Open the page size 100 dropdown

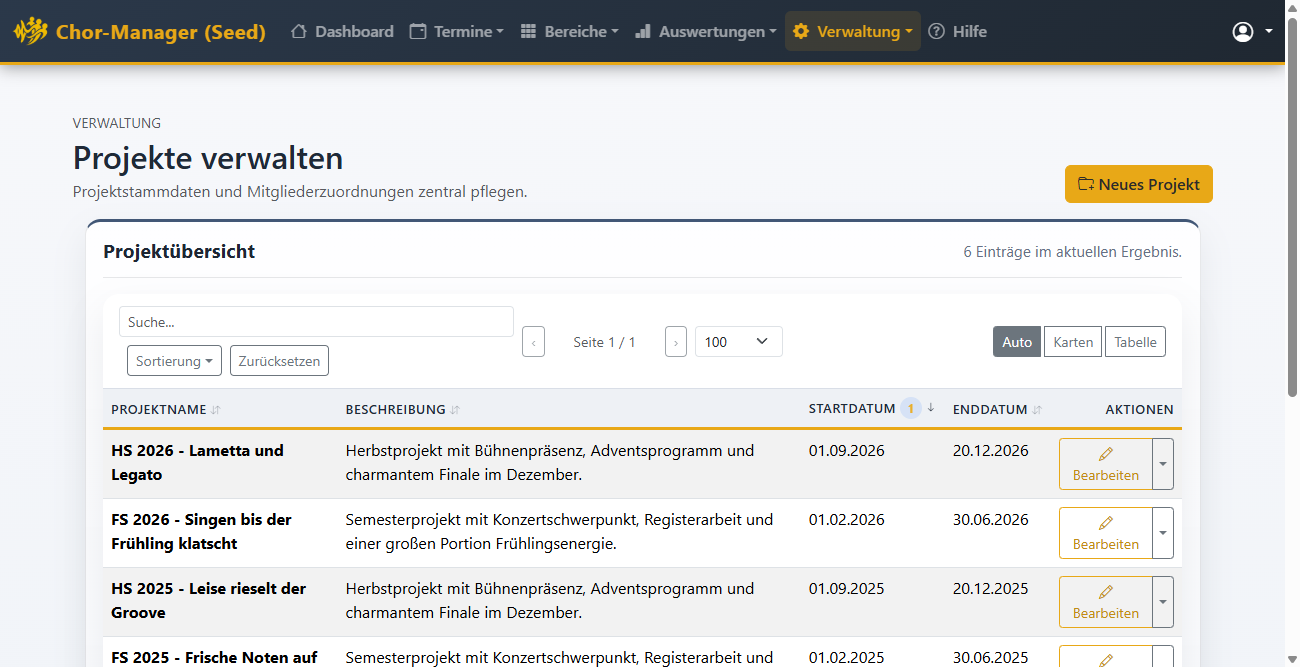[x=739, y=342]
